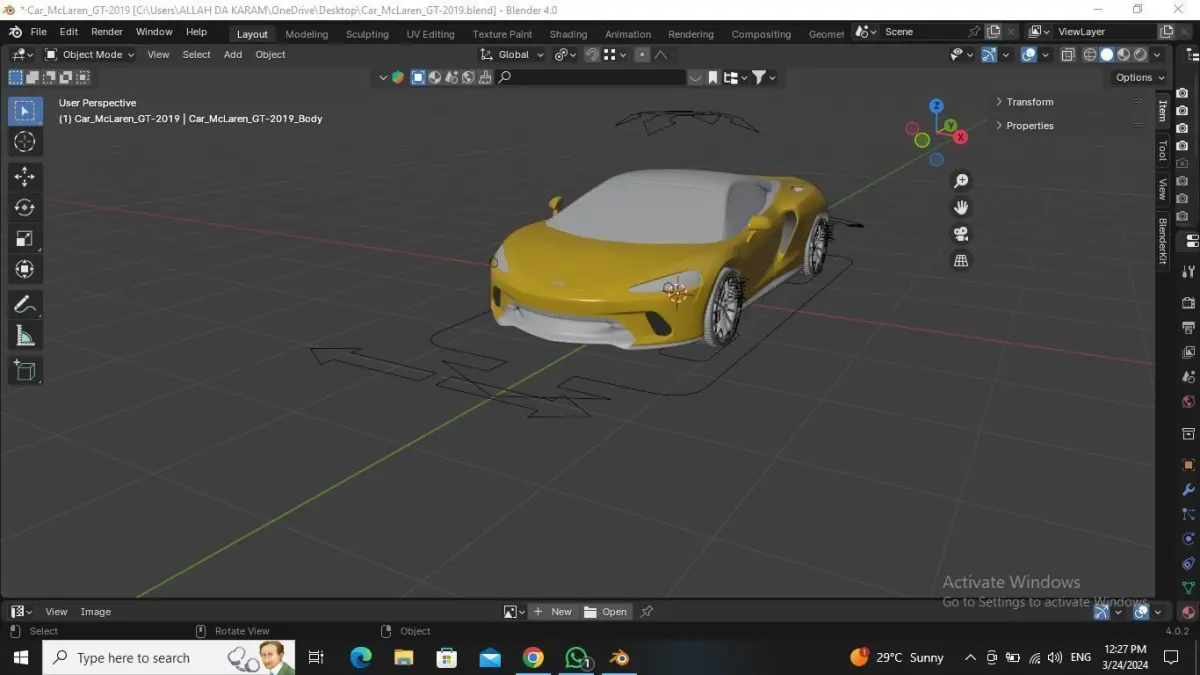Screen dimensions: 1200x675
Task: Open the View Layer properties tab
Action: 1189,352
